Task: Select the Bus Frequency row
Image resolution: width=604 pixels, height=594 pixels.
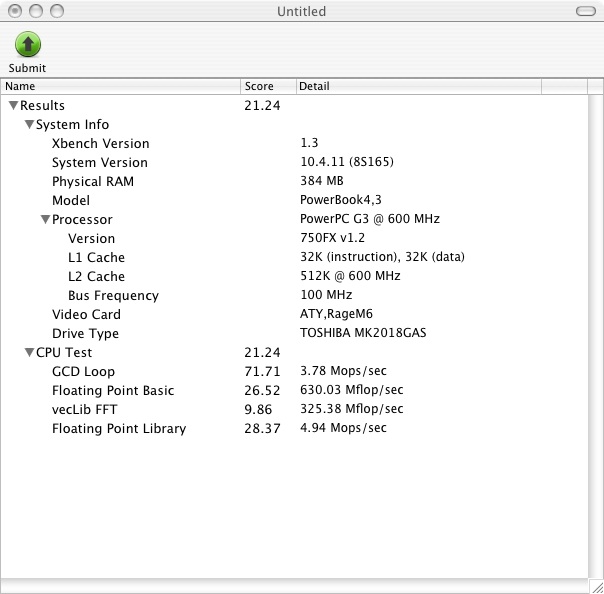Action: pyautogui.click(x=113, y=296)
